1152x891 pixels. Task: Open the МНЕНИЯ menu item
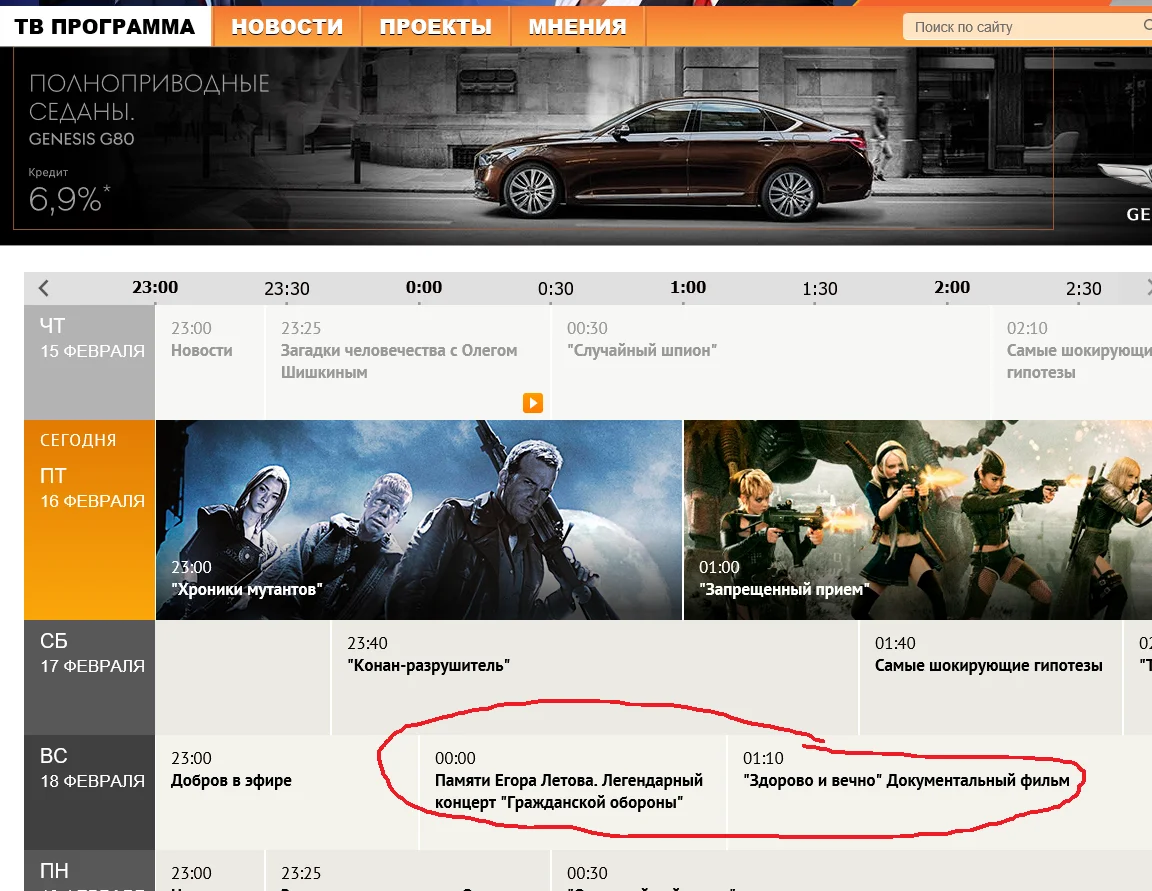577,26
